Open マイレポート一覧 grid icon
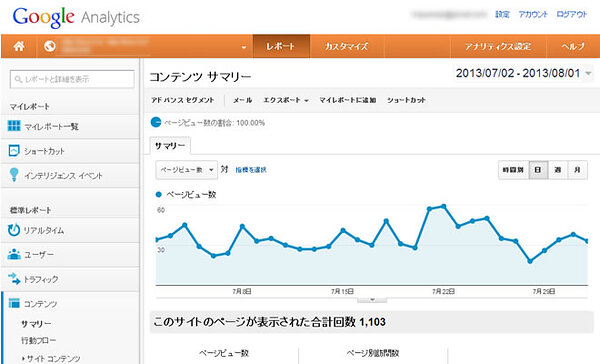The image size is (600, 364). tap(14, 126)
